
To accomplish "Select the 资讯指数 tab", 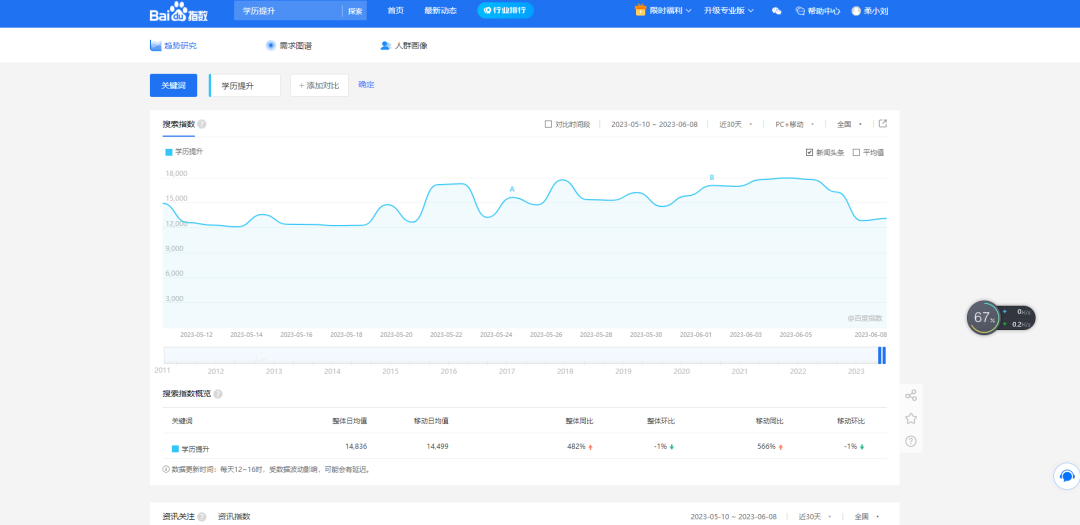I will [234, 517].
